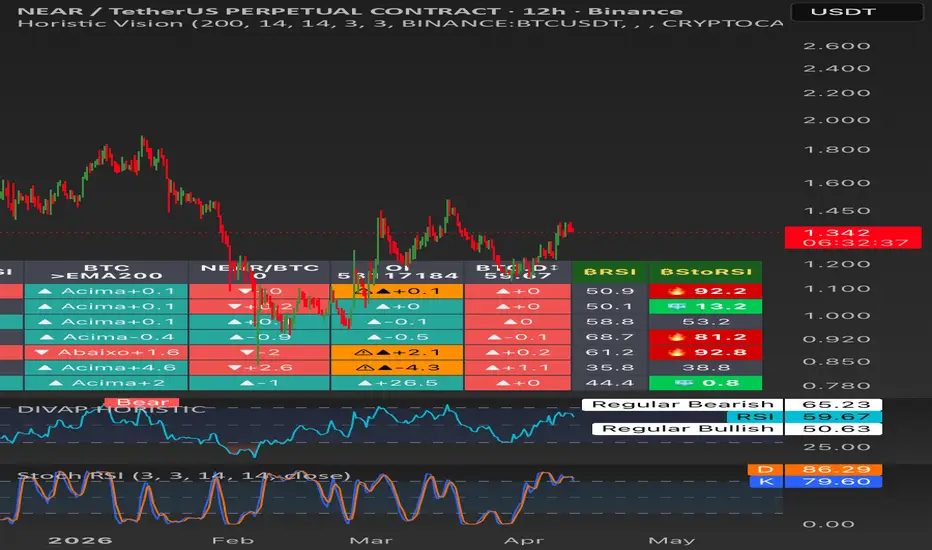
Task: Click the 1.000 price scale label
Action: coord(837,316)
